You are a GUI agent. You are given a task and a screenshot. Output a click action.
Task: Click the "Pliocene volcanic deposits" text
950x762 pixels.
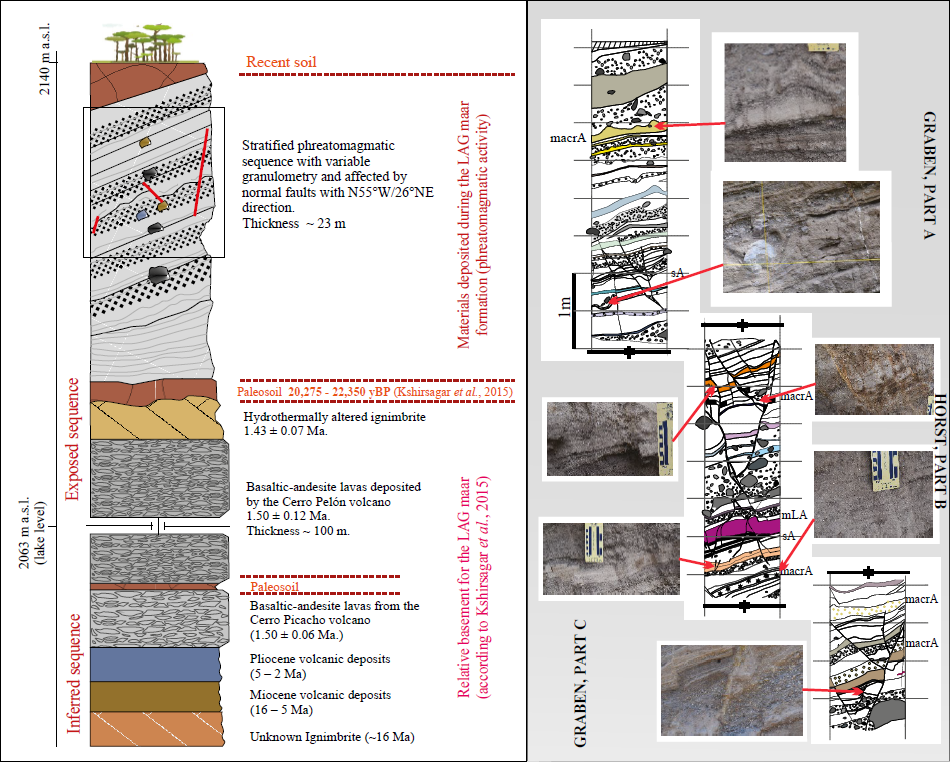(317, 659)
